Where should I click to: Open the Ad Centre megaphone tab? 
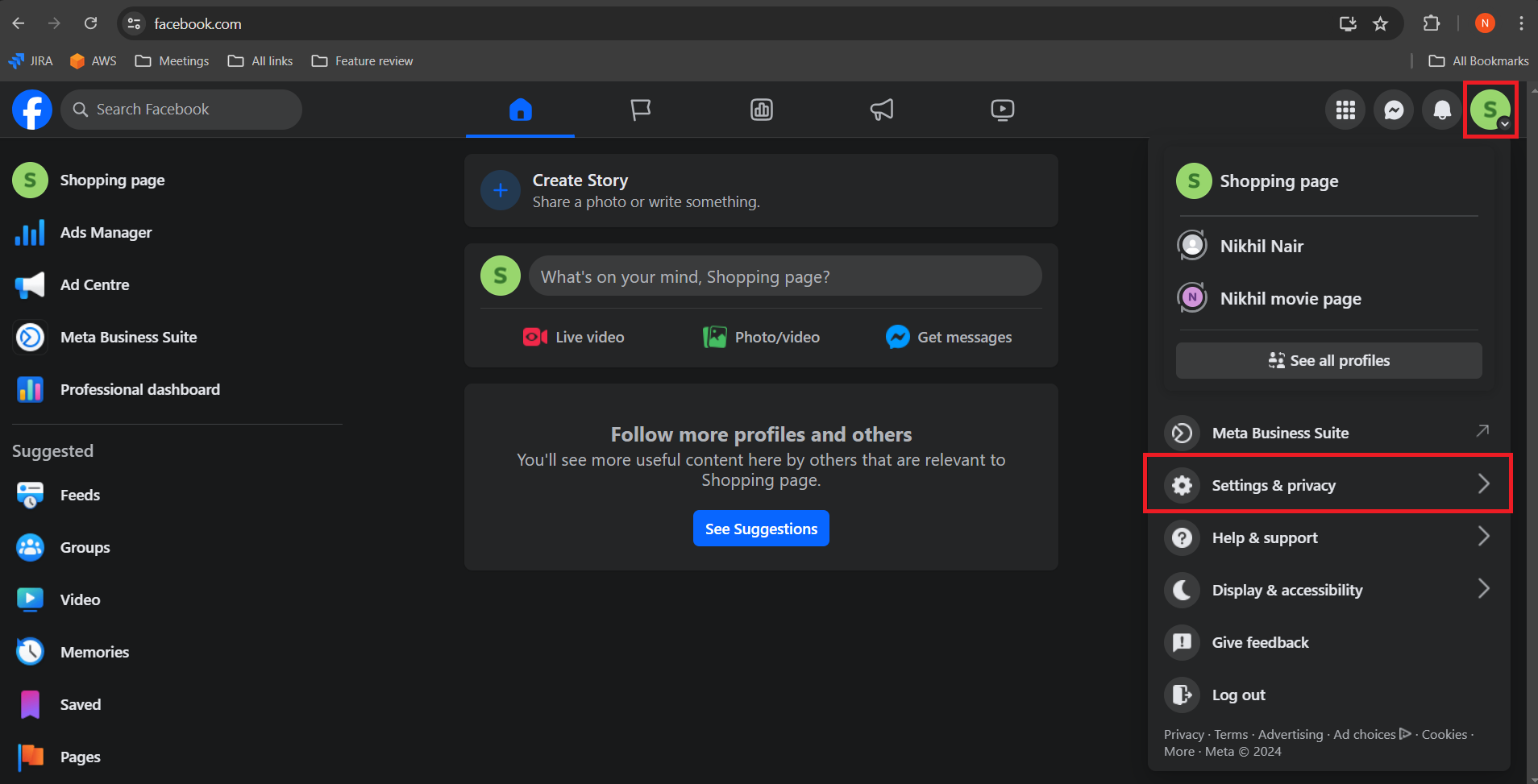point(882,110)
